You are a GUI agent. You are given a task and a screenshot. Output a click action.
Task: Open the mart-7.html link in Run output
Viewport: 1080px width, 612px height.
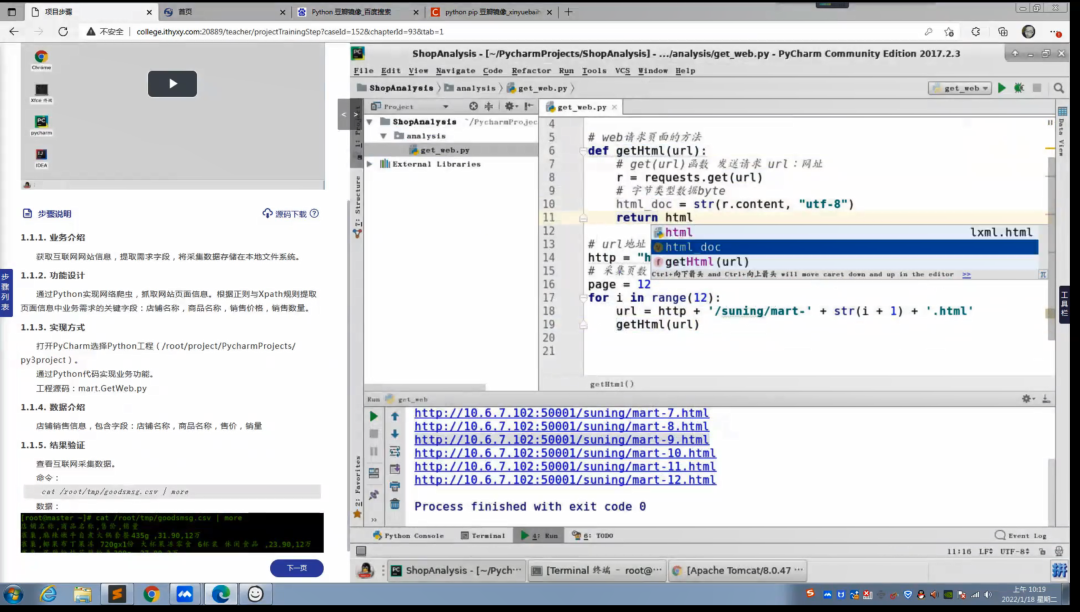point(561,413)
